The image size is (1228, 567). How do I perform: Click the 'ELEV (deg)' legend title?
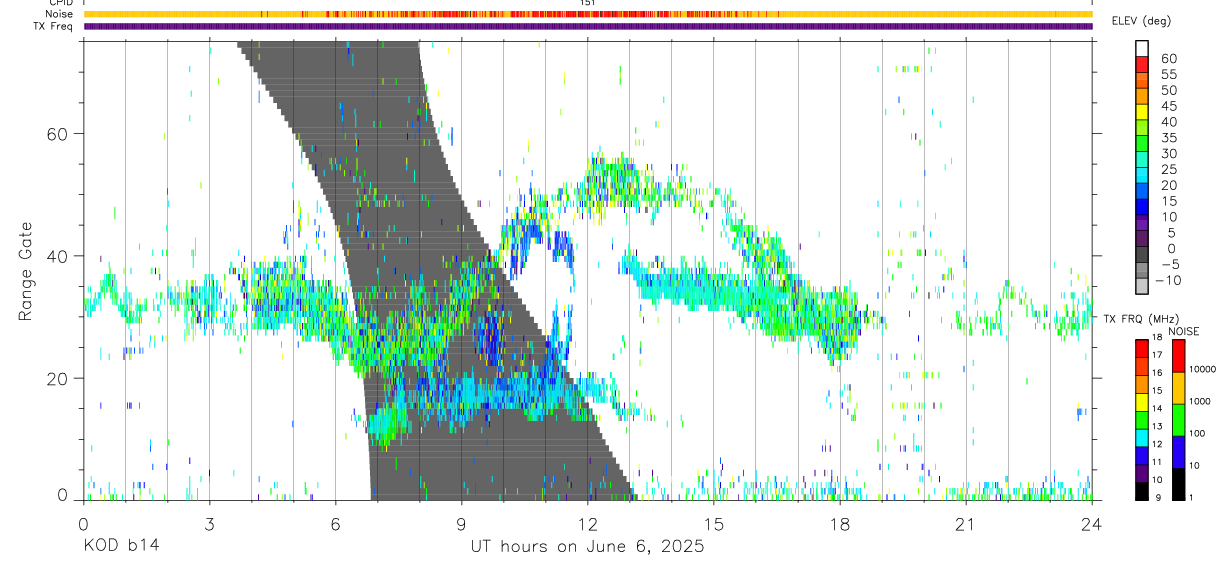point(1142,21)
